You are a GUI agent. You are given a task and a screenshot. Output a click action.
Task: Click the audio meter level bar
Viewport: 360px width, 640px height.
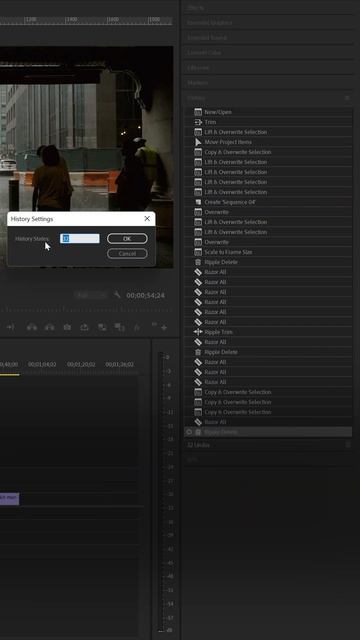pos(161,492)
